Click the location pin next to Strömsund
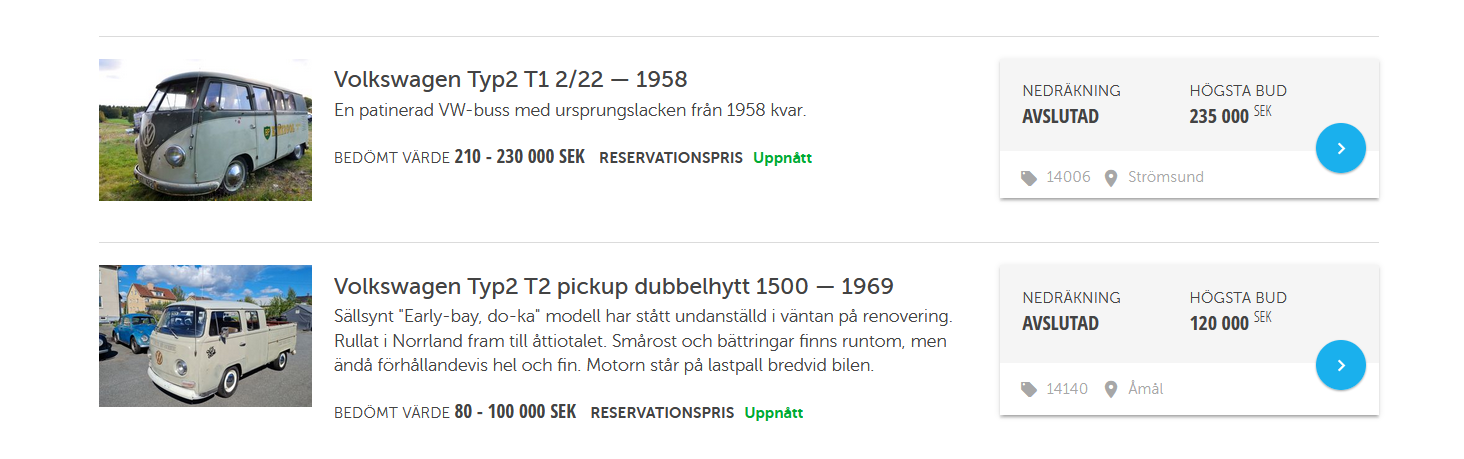 pyautogui.click(x=1110, y=178)
